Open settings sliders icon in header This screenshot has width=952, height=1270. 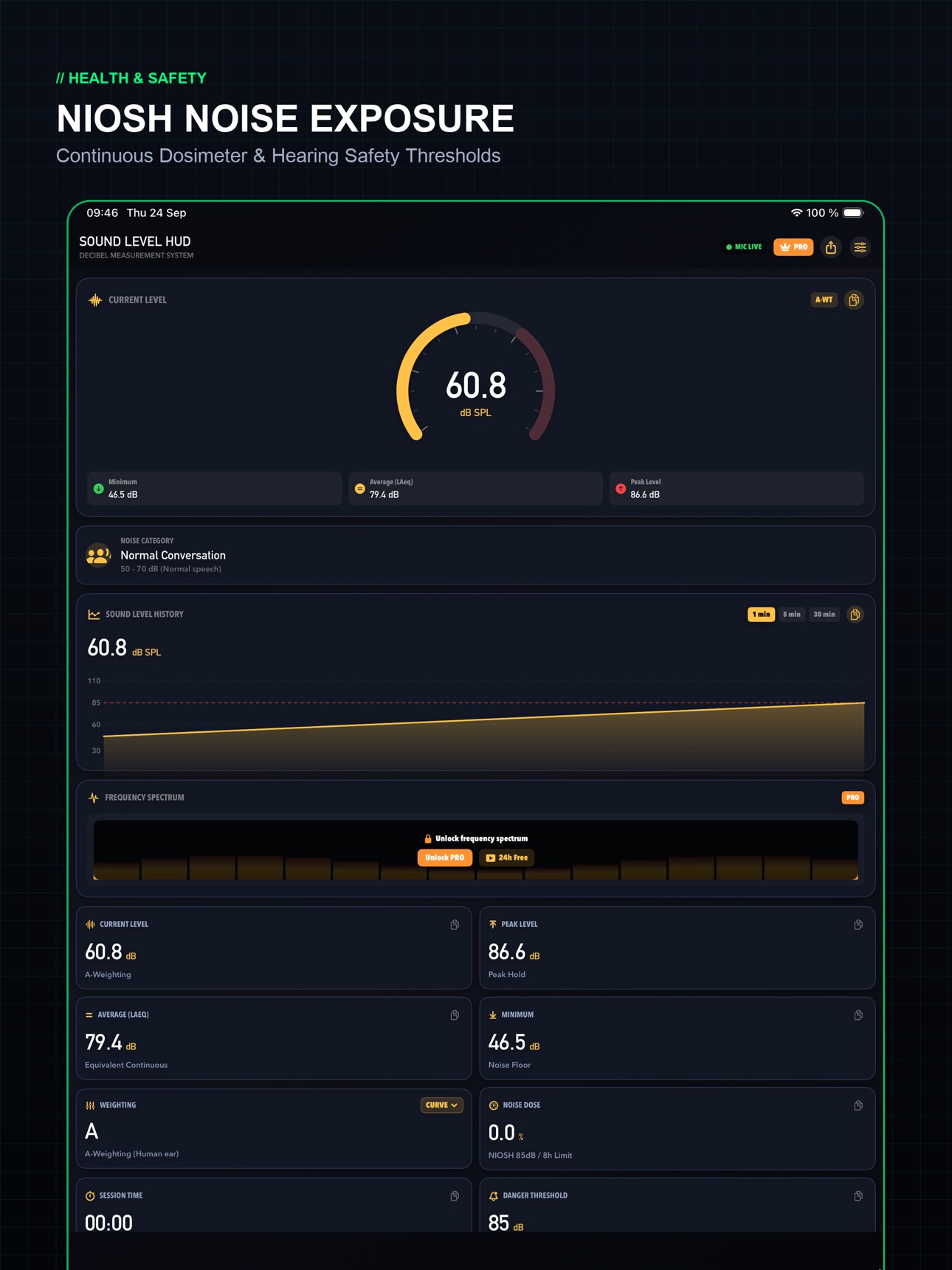point(860,247)
